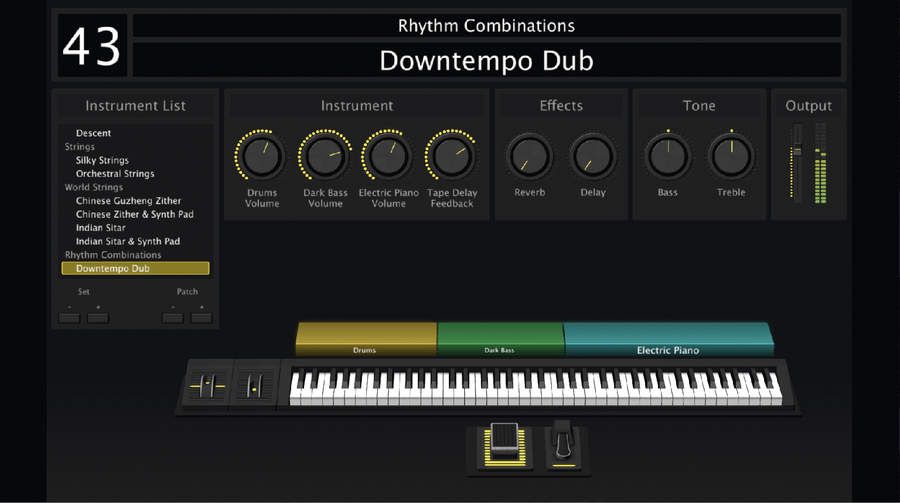900x503 pixels.
Task: Click the pitch bend wheel
Action: [x=208, y=386]
